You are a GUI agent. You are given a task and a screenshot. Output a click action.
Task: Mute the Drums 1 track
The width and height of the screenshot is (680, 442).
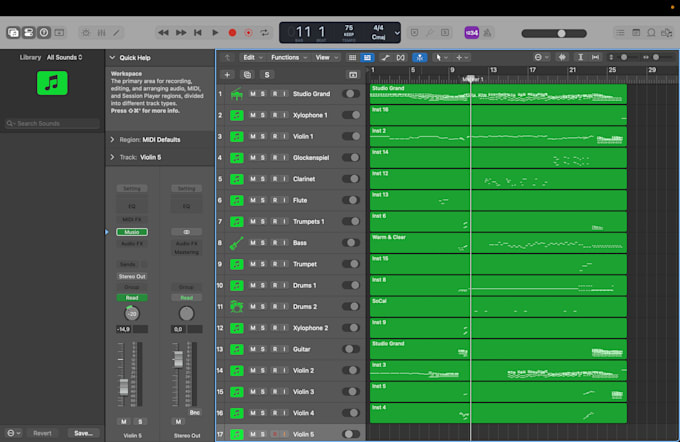point(252,285)
